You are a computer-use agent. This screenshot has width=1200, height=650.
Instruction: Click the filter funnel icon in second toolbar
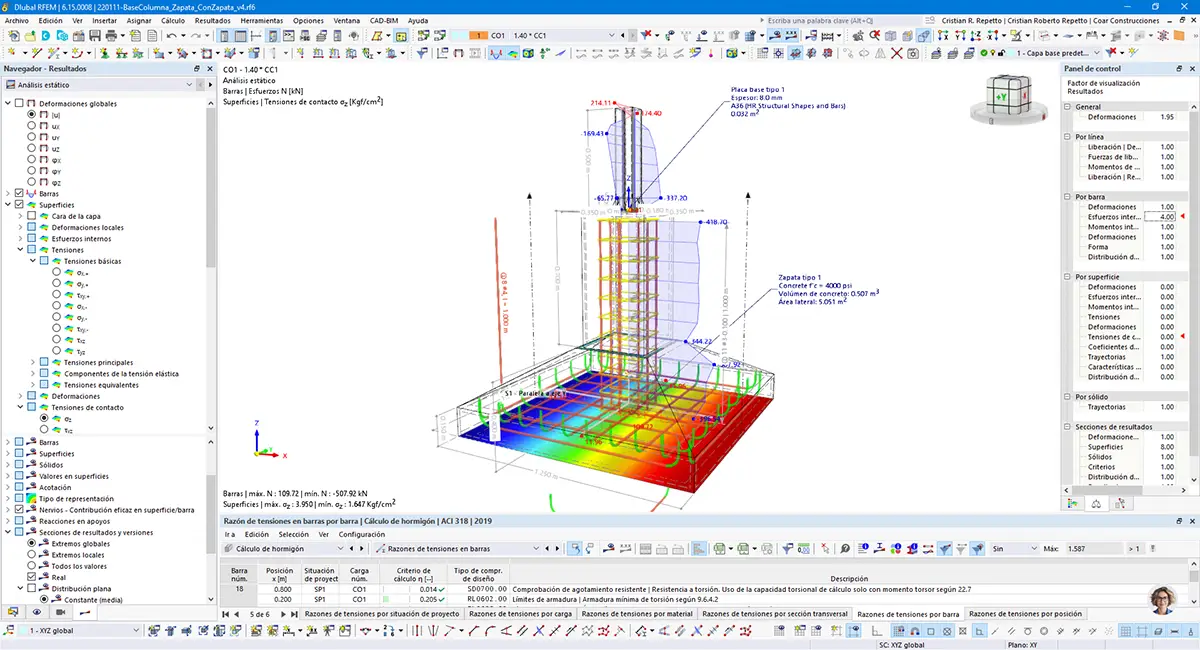tap(421, 53)
